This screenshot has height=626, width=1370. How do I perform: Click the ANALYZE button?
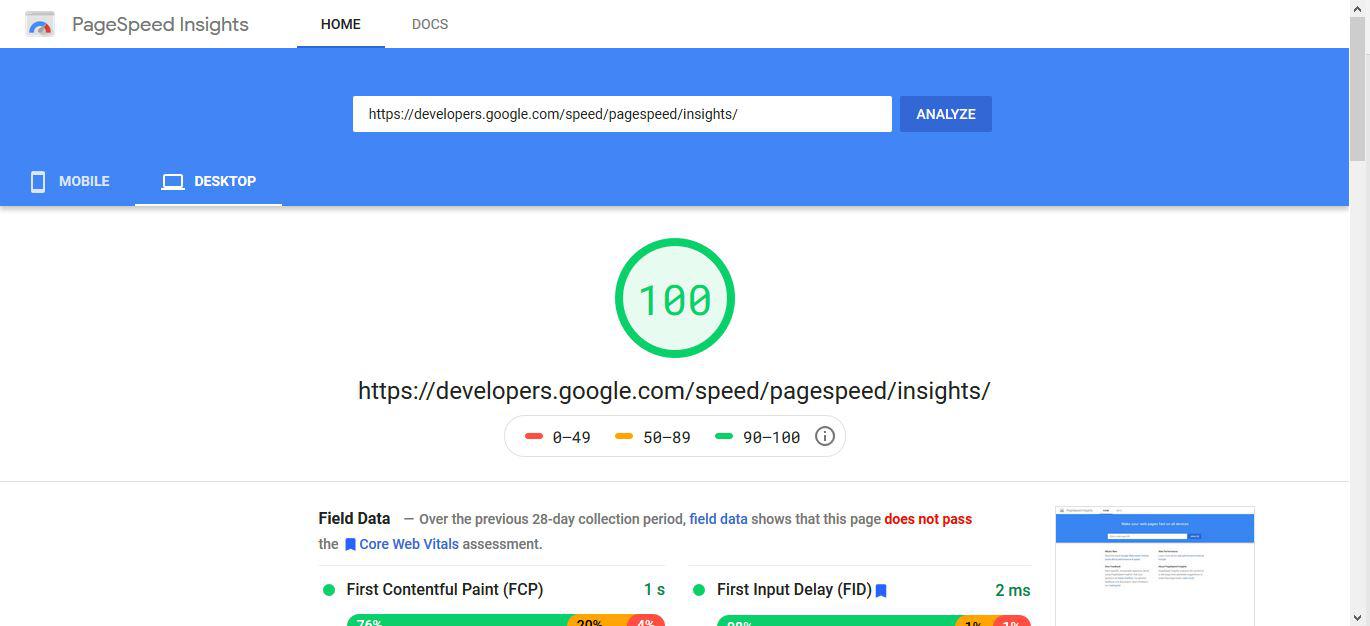click(946, 114)
